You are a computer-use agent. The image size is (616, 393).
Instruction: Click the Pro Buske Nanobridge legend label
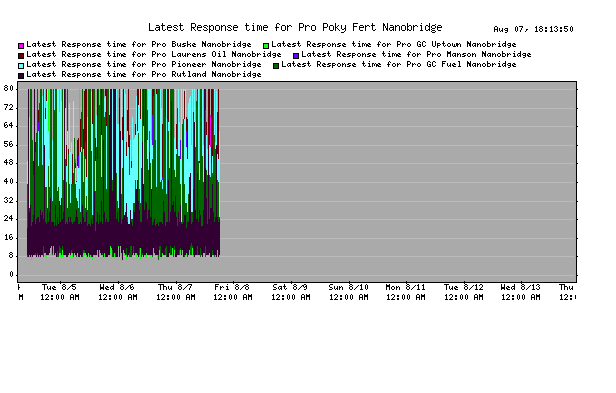click(x=139, y=44)
